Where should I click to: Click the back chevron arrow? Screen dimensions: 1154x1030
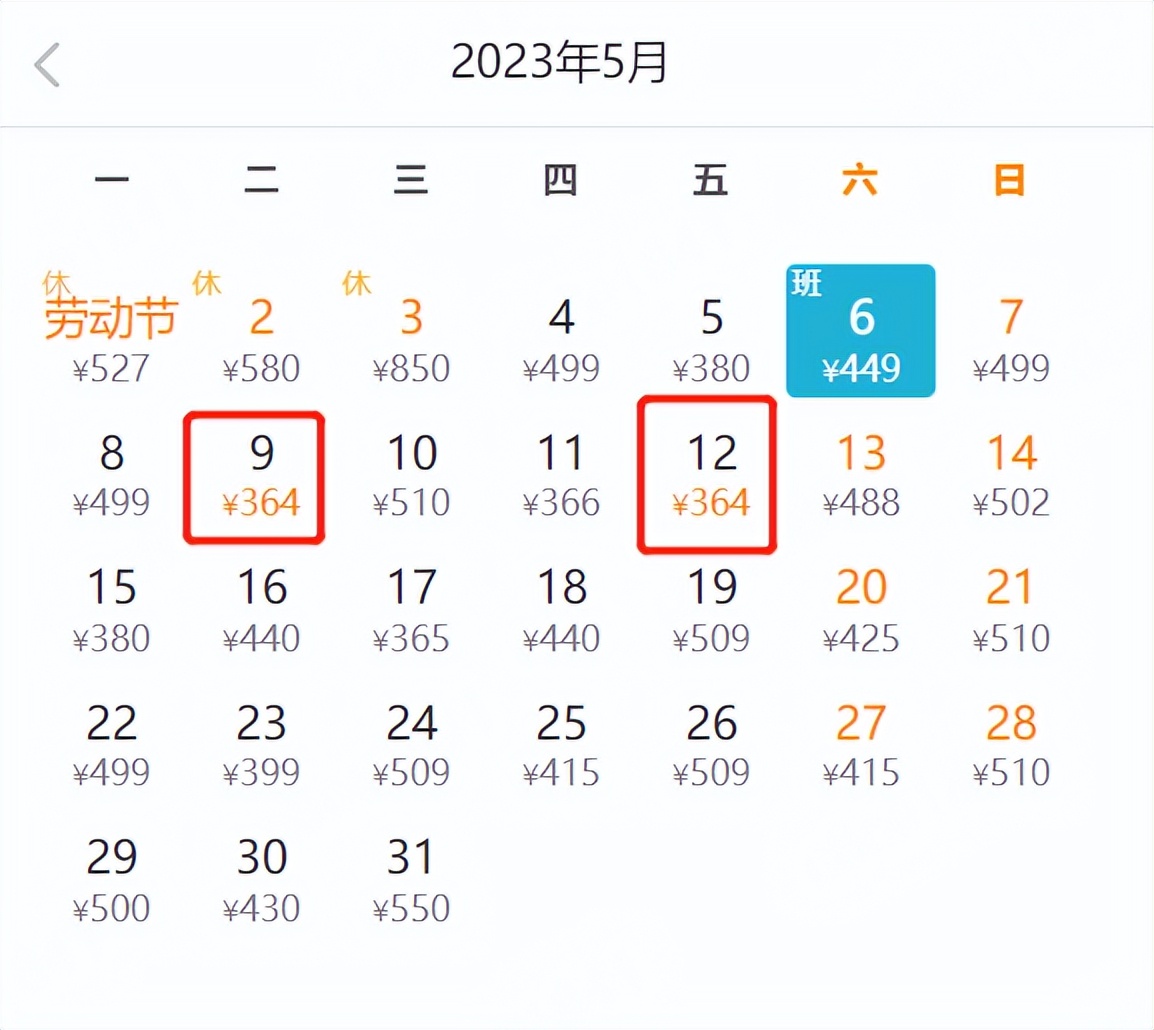coord(46,62)
